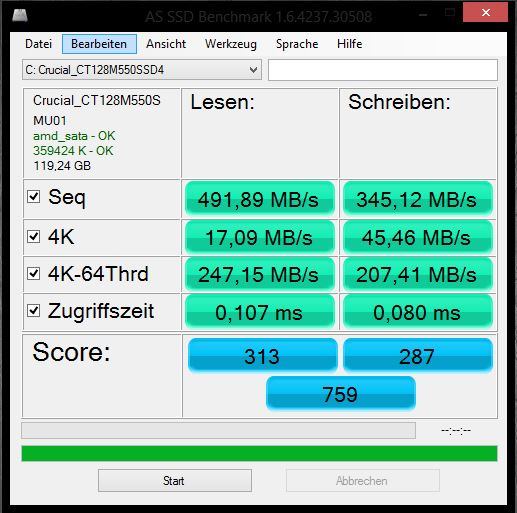Disable the 4K-64Thrd test checkbox
The image size is (517, 513).
[34, 273]
